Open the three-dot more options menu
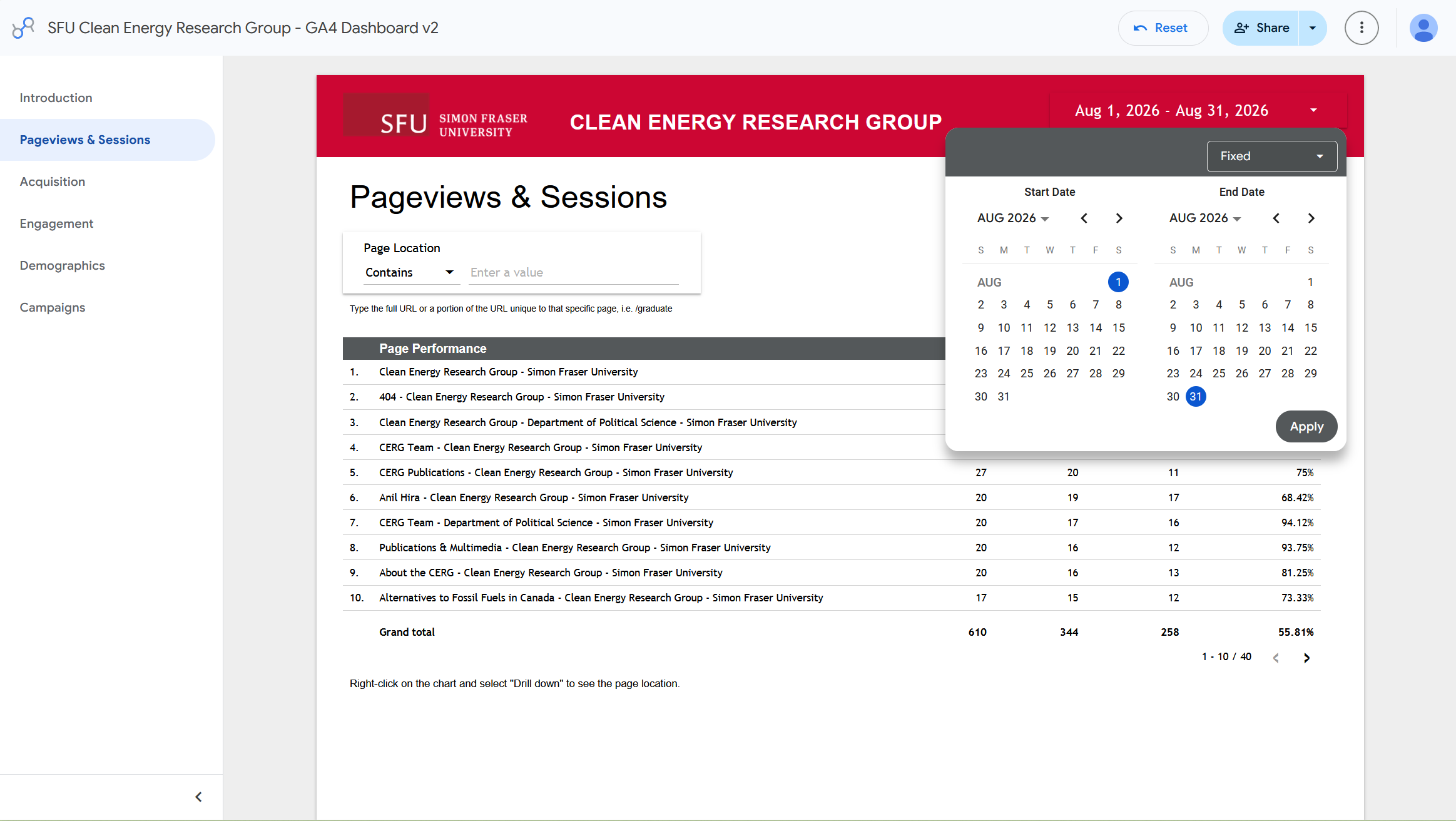1456x821 pixels. click(x=1362, y=28)
